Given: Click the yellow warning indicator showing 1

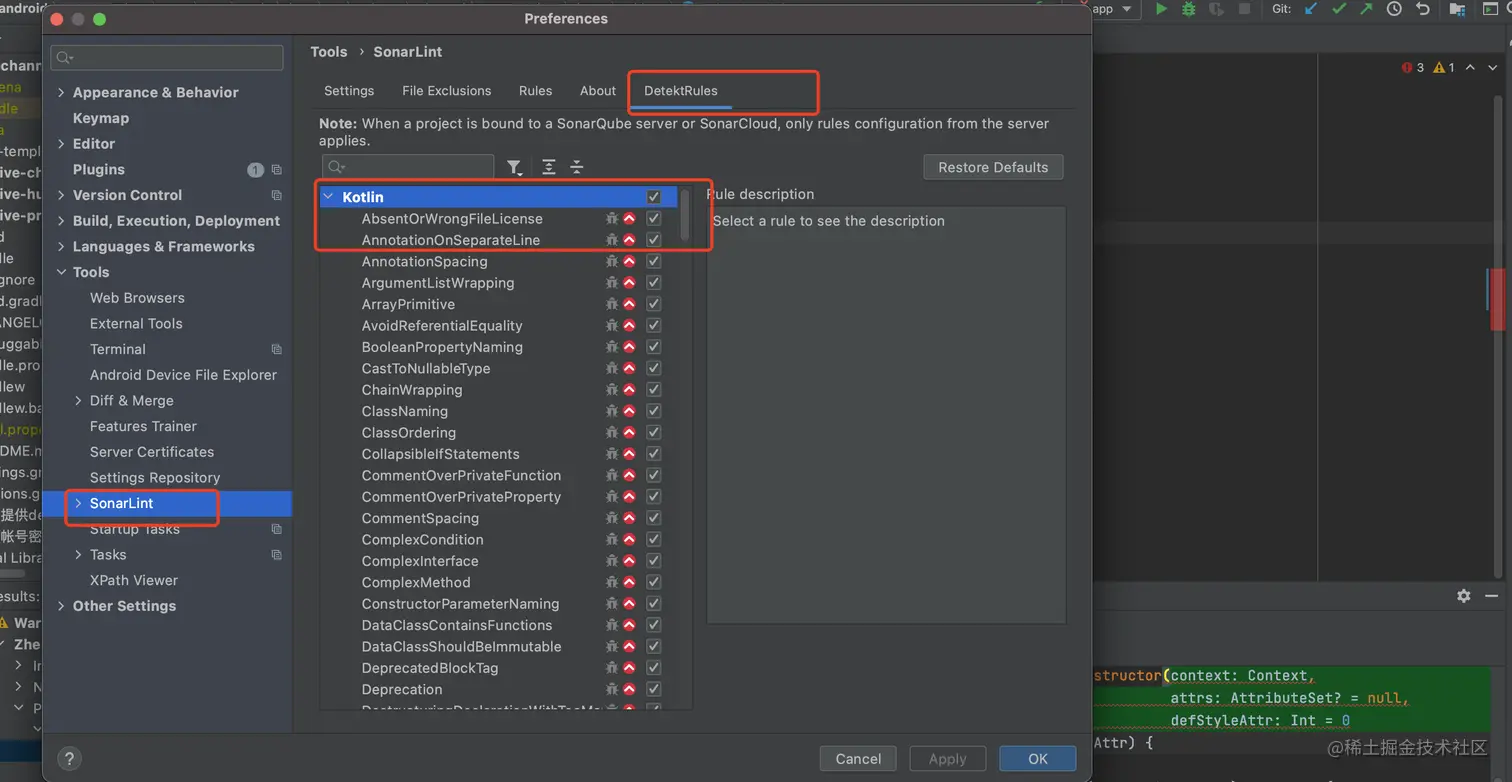Looking at the screenshot, I should pyautogui.click(x=1444, y=68).
